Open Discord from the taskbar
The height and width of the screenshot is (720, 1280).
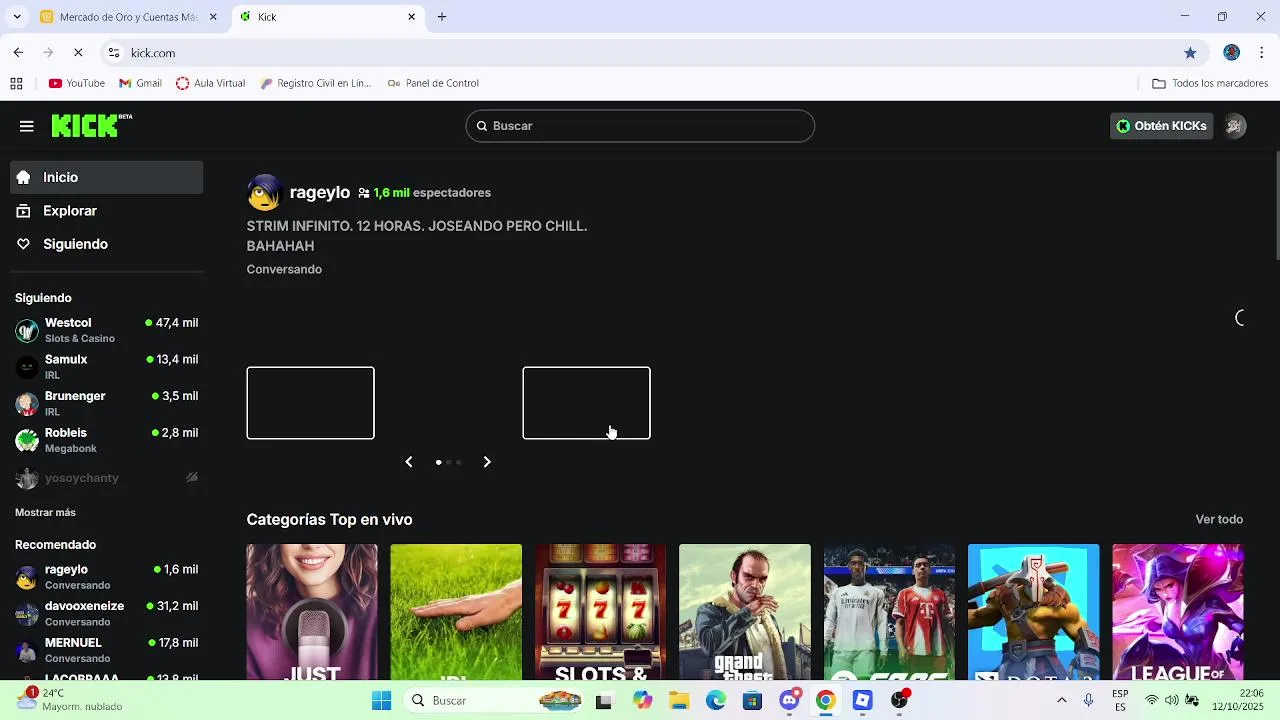click(x=789, y=701)
